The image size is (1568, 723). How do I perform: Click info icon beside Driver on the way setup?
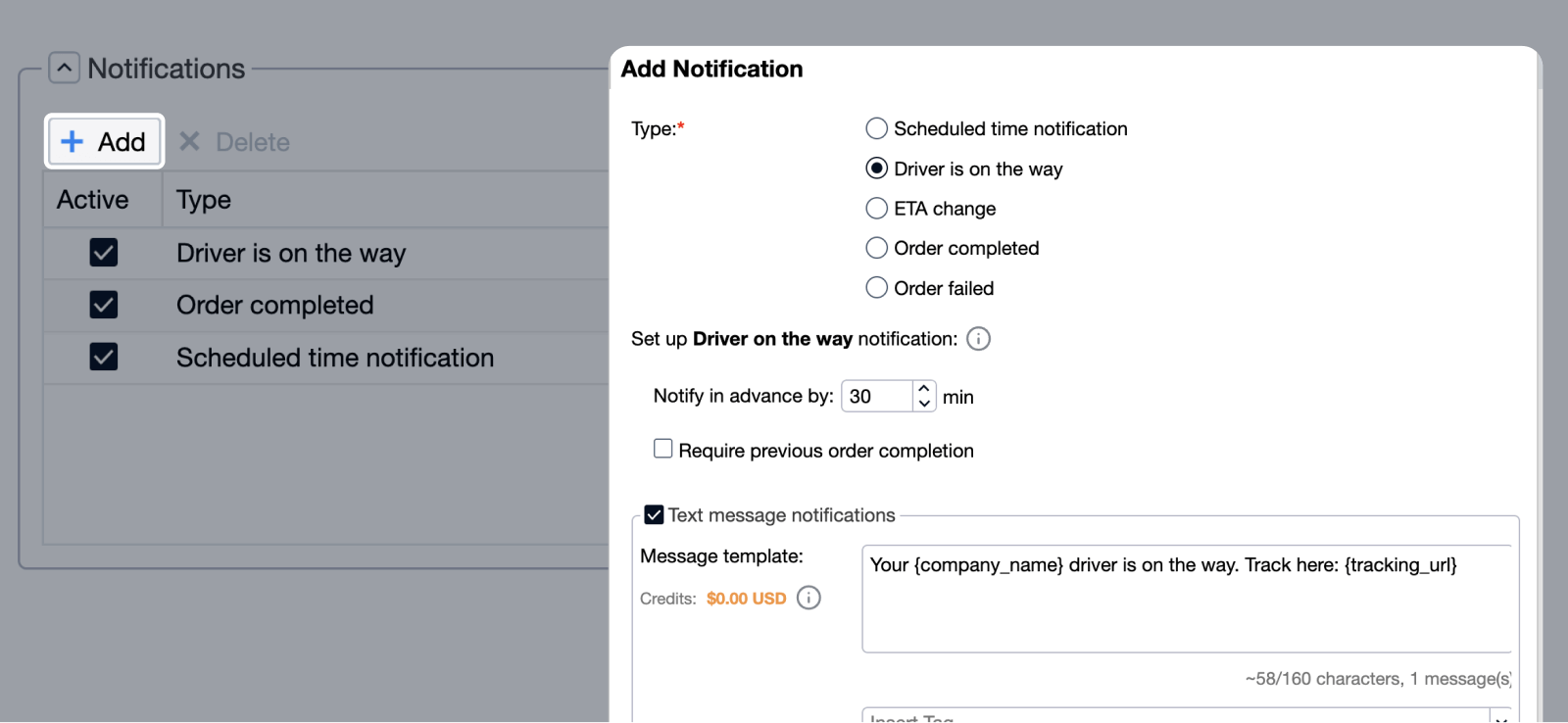click(x=978, y=339)
